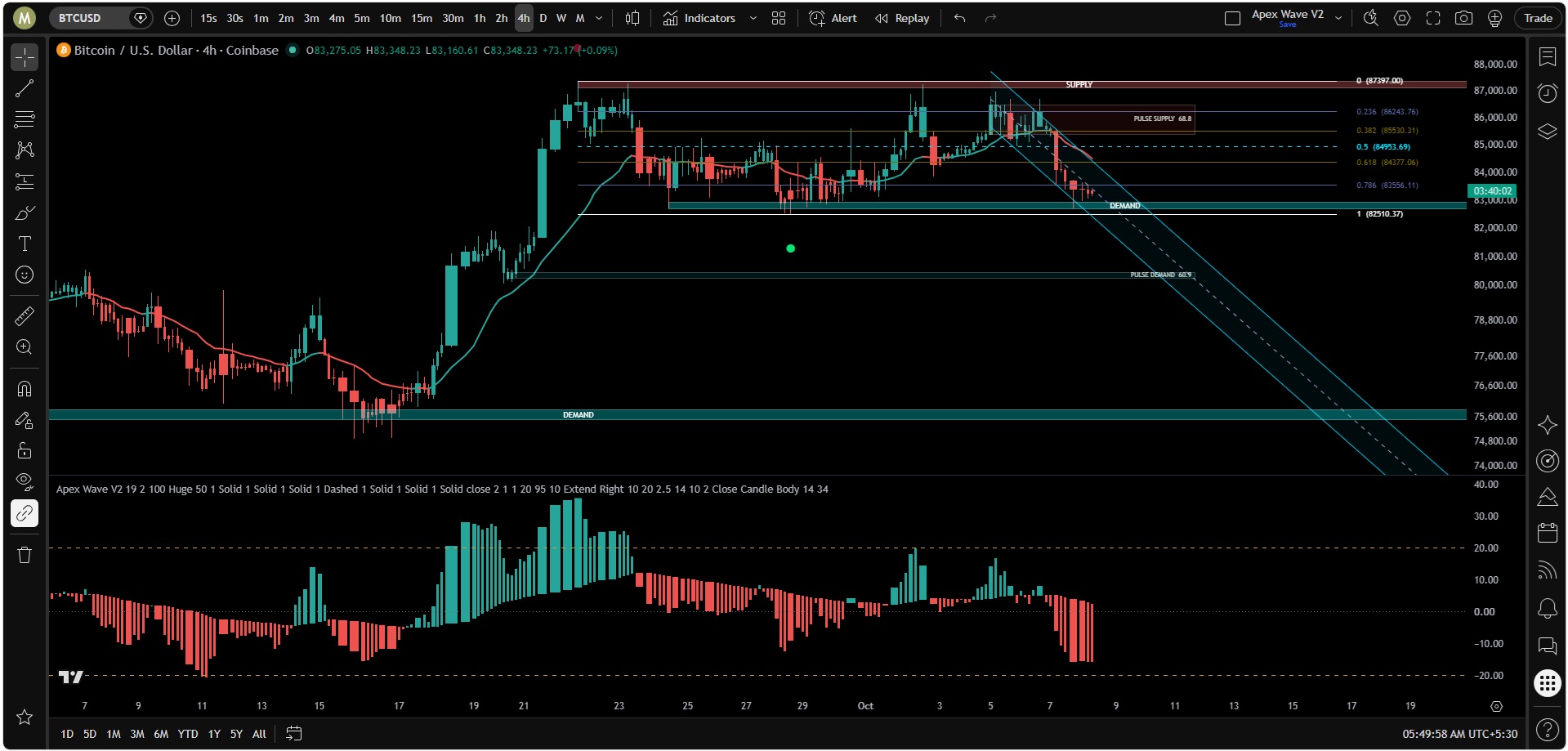
Task: Select the measure ruler tool
Action: tap(25, 315)
